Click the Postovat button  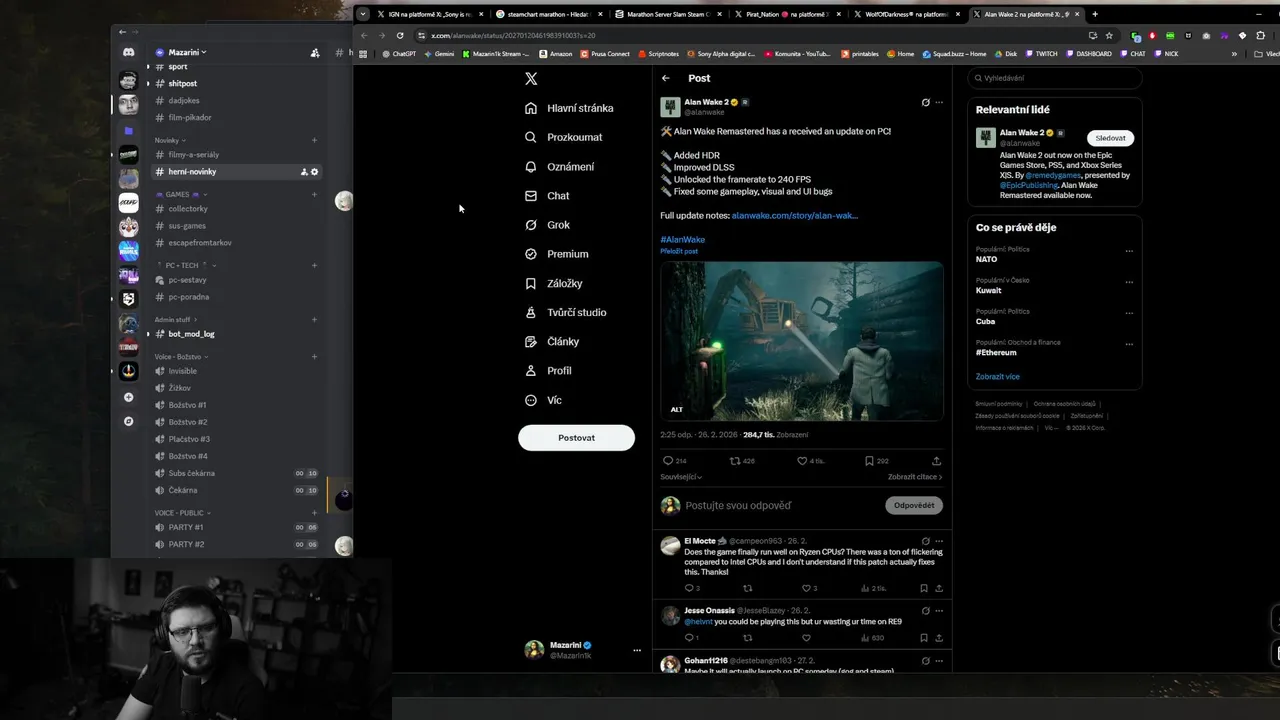[x=576, y=437]
